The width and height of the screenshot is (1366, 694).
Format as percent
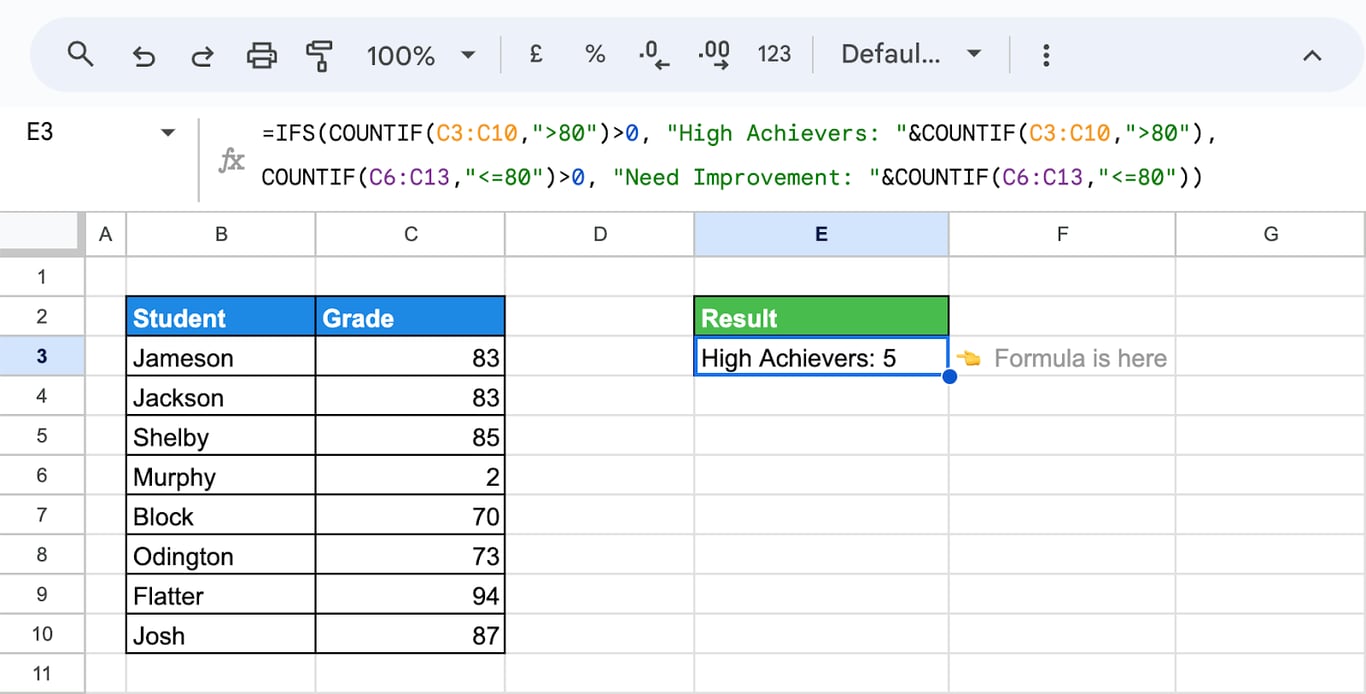595,54
